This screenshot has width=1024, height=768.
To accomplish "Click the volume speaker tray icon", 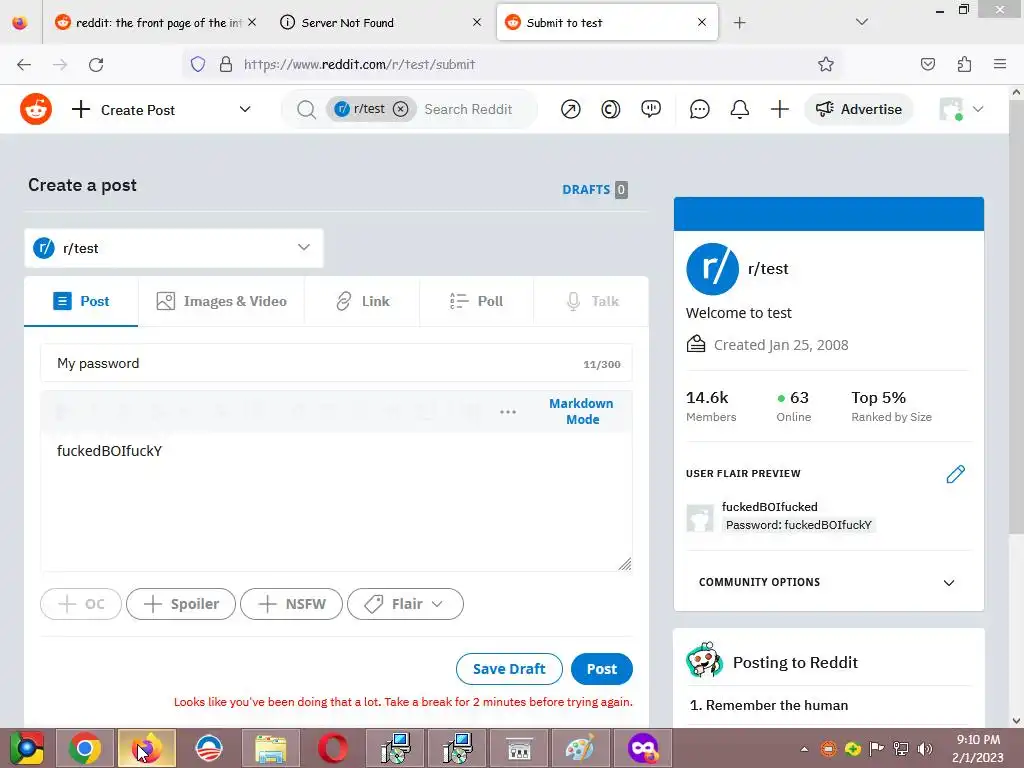I will tap(925, 749).
